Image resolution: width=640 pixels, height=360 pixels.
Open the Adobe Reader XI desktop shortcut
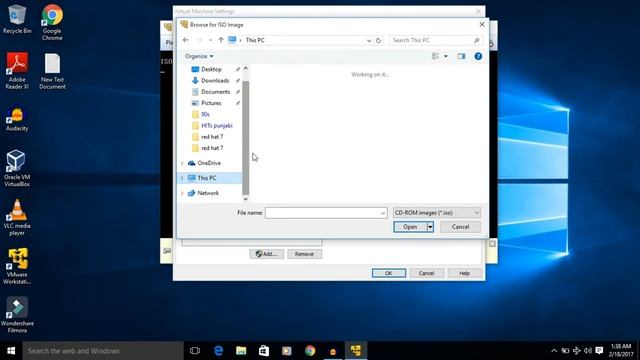(17, 71)
